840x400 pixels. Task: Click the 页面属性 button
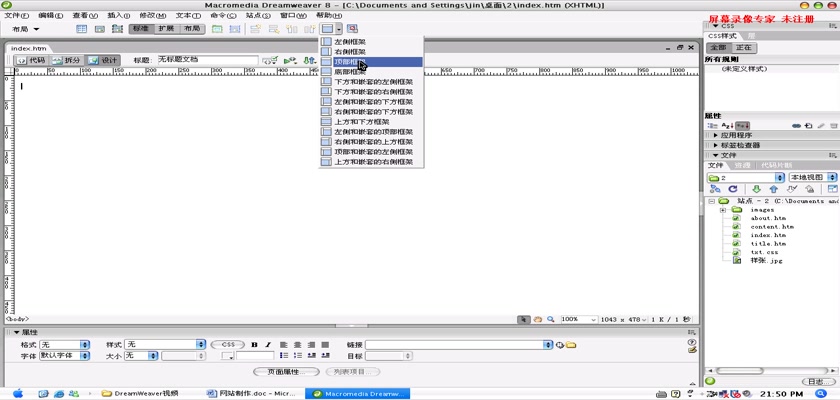pos(287,372)
